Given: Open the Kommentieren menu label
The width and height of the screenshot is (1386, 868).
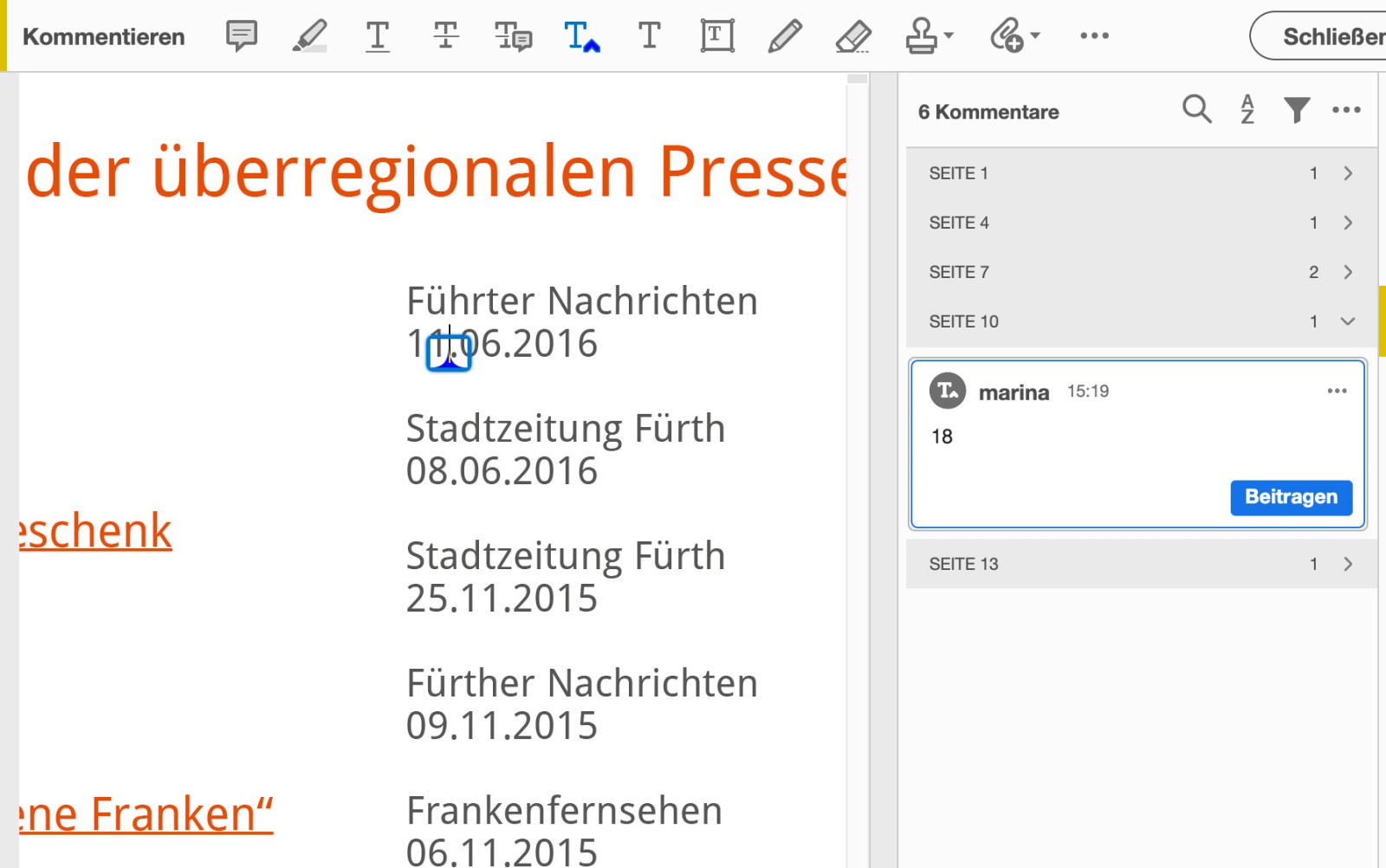Looking at the screenshot, I should click(x=103, y=36).
